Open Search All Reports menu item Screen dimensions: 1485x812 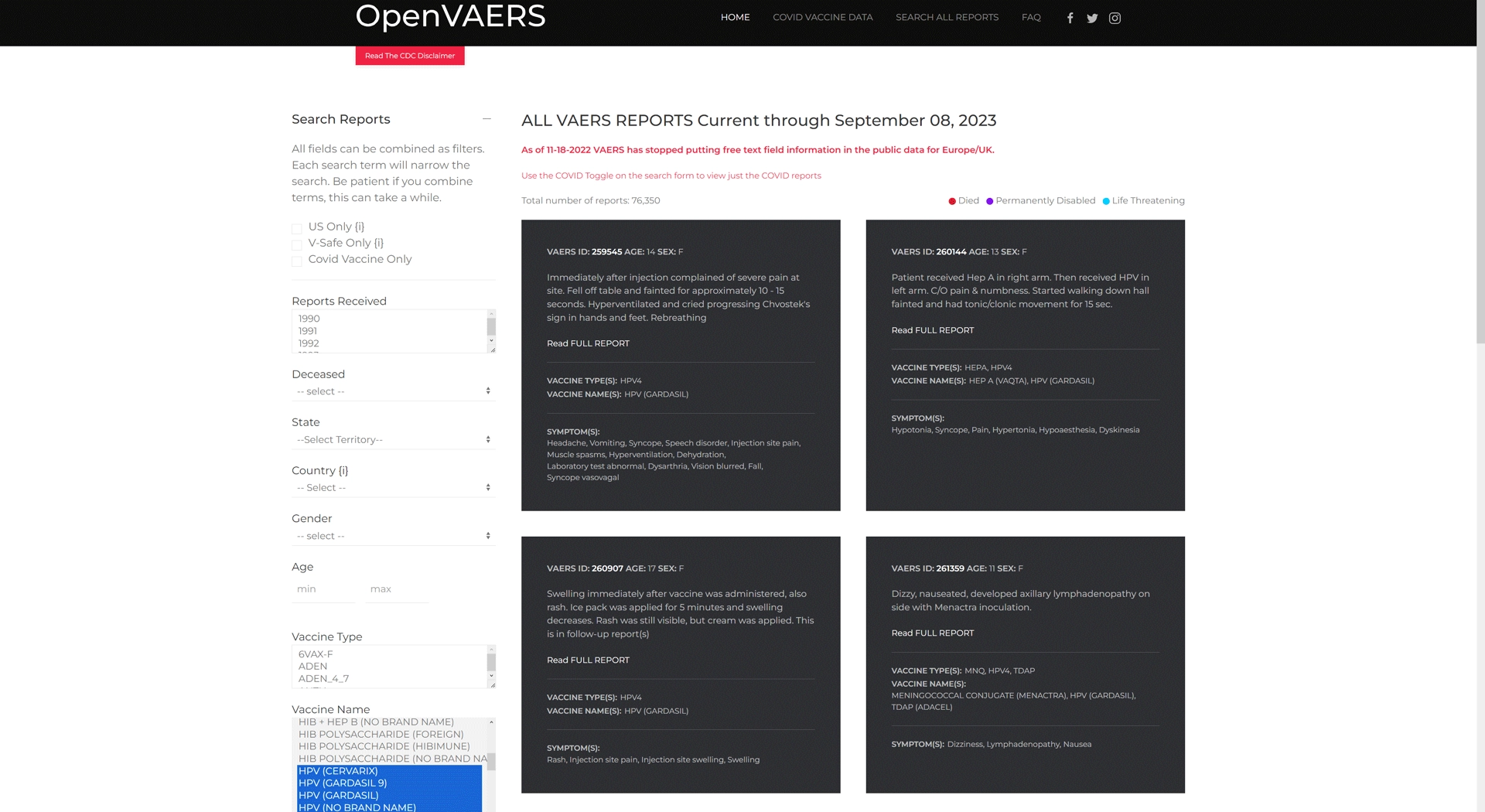tap(947, 17)
